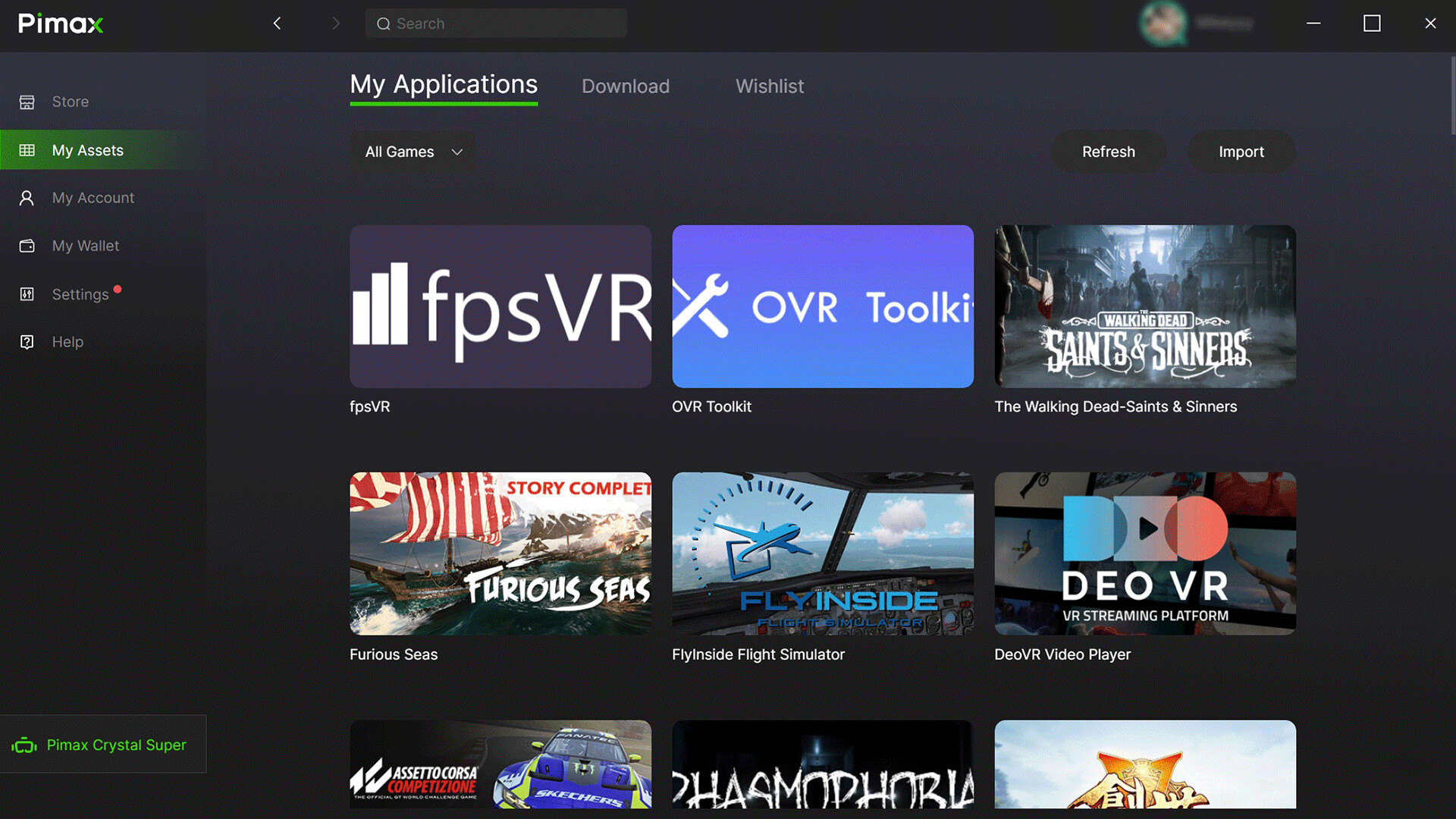
Task: Open the Store section
Action: click(x=69, y=101)
